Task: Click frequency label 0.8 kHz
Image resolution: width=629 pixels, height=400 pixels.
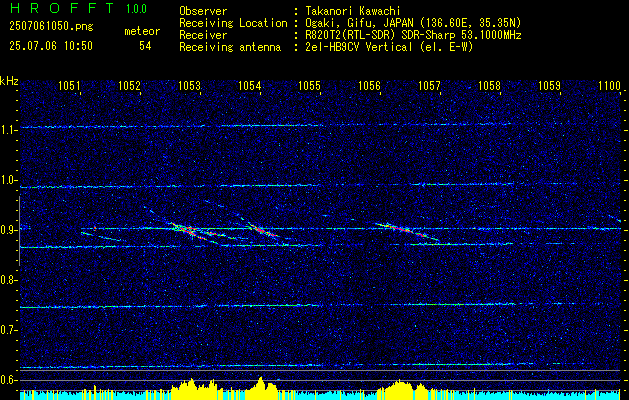Action: tap(8, 280)
